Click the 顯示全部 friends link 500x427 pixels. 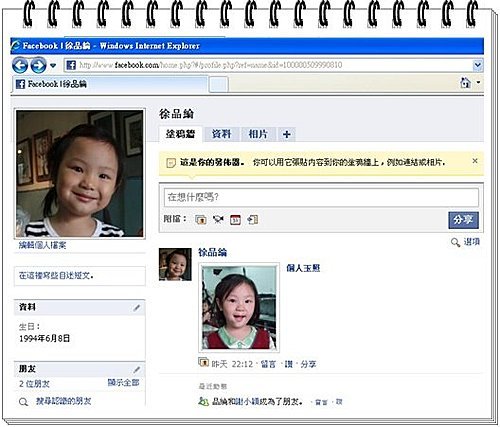tap(123, 382)
